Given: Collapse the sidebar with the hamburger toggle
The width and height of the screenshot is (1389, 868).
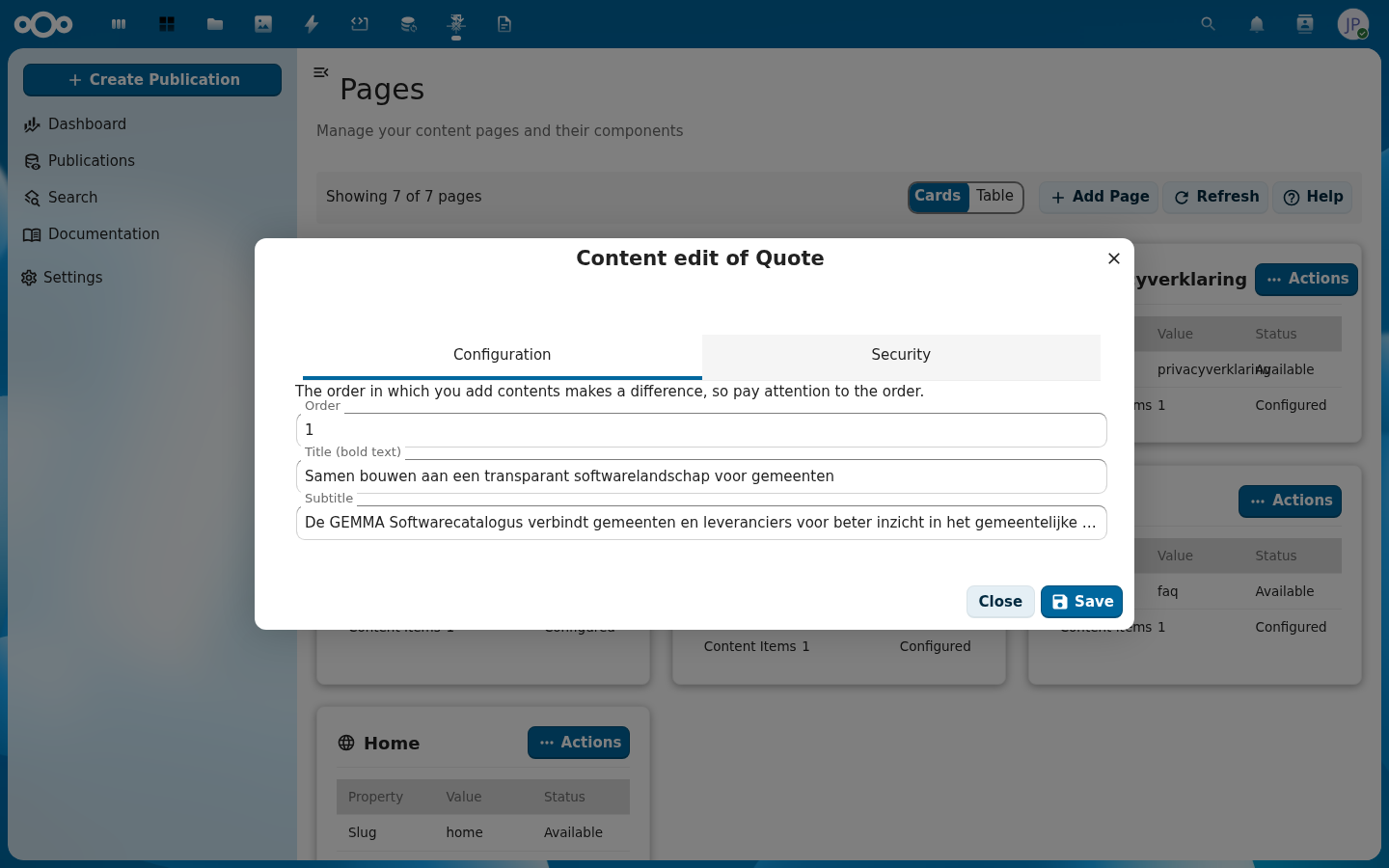Looking at the screenshot, I should (321, 71).
